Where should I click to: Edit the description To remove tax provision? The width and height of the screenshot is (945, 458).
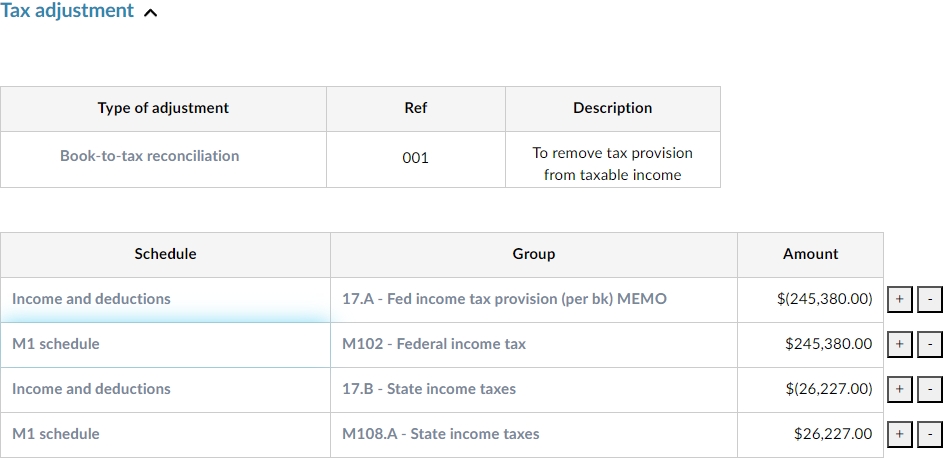tap(612, 164)
